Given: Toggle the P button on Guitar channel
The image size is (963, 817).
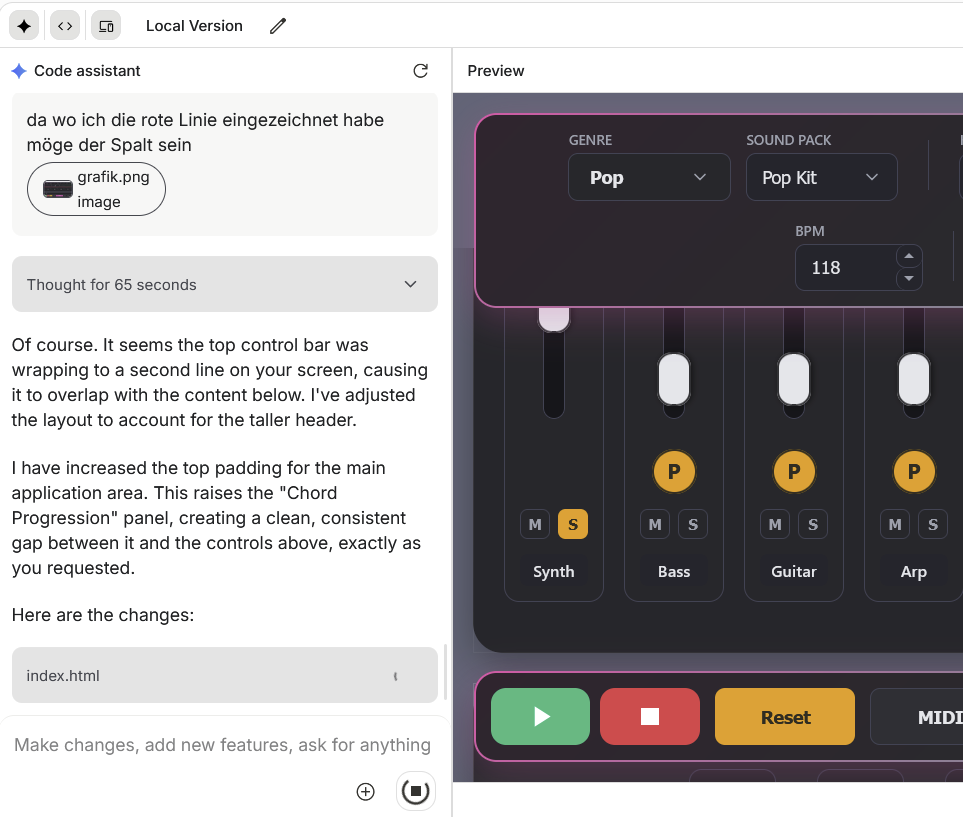Looking at the screenshot, I should (793, 472).
